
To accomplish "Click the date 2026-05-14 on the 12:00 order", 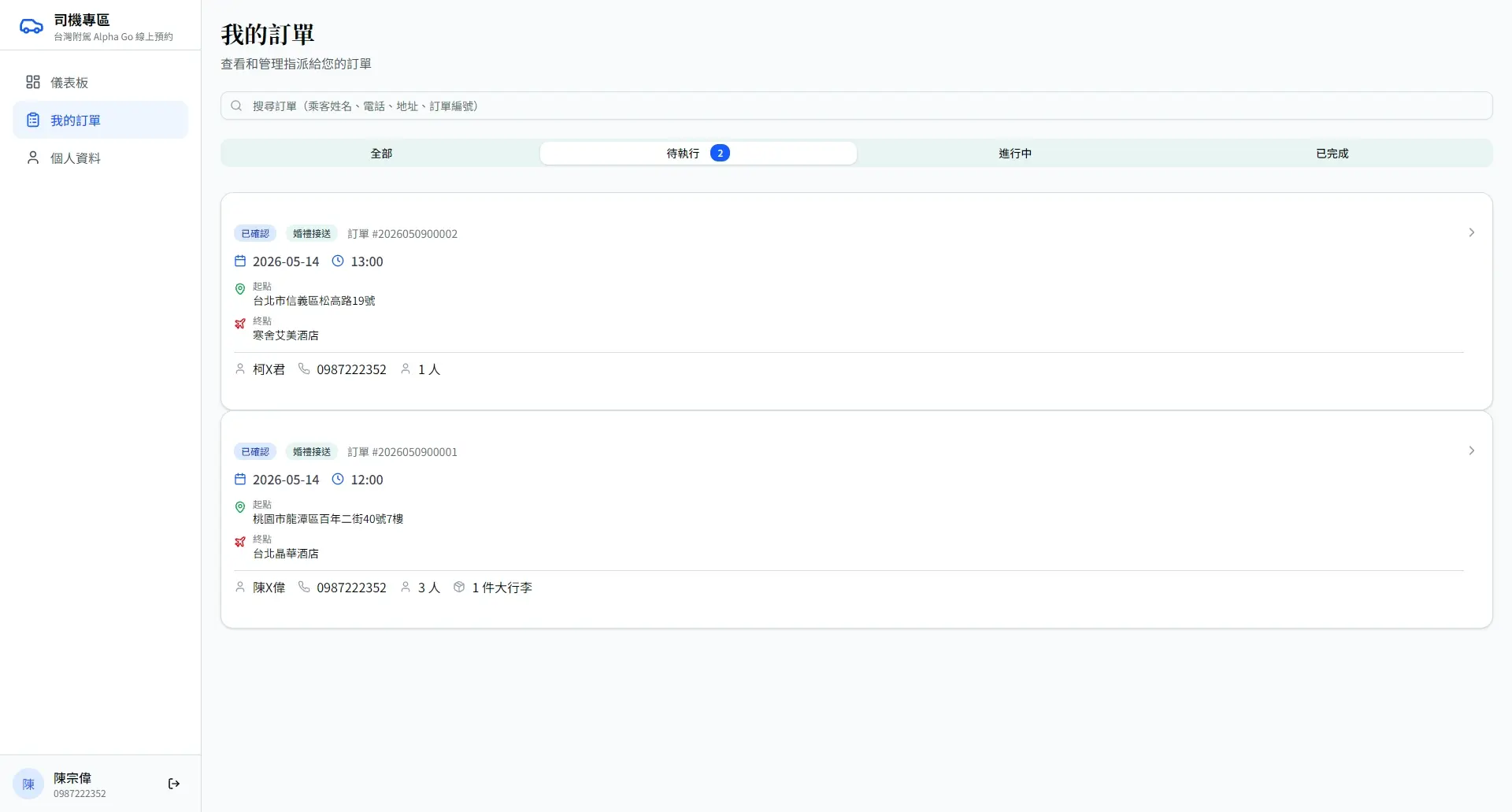I will pos(286,480).
